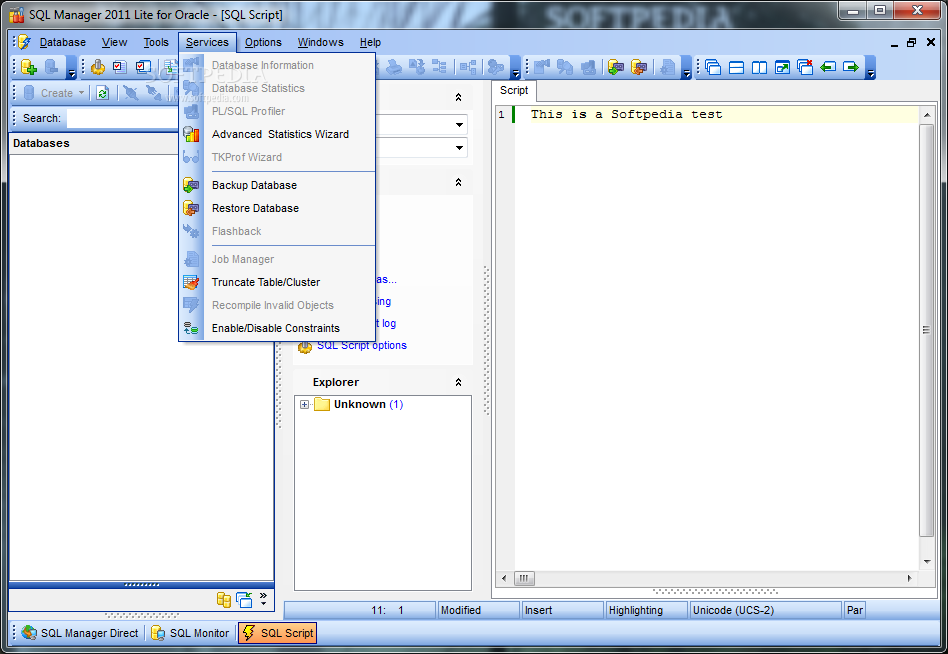Restore the inner SQL Script child window
This screenshot has width=948, height=654.
click(x=911, y=42)
